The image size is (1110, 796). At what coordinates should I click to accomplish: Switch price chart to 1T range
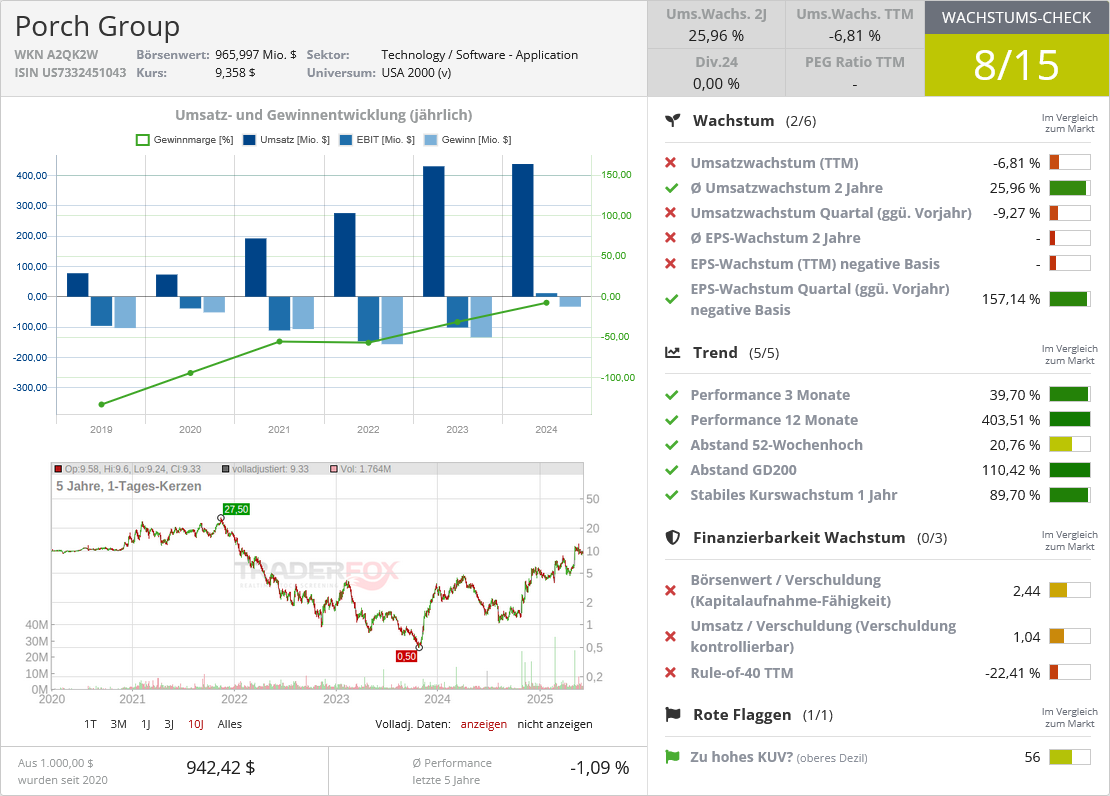(x=90, y=724)
